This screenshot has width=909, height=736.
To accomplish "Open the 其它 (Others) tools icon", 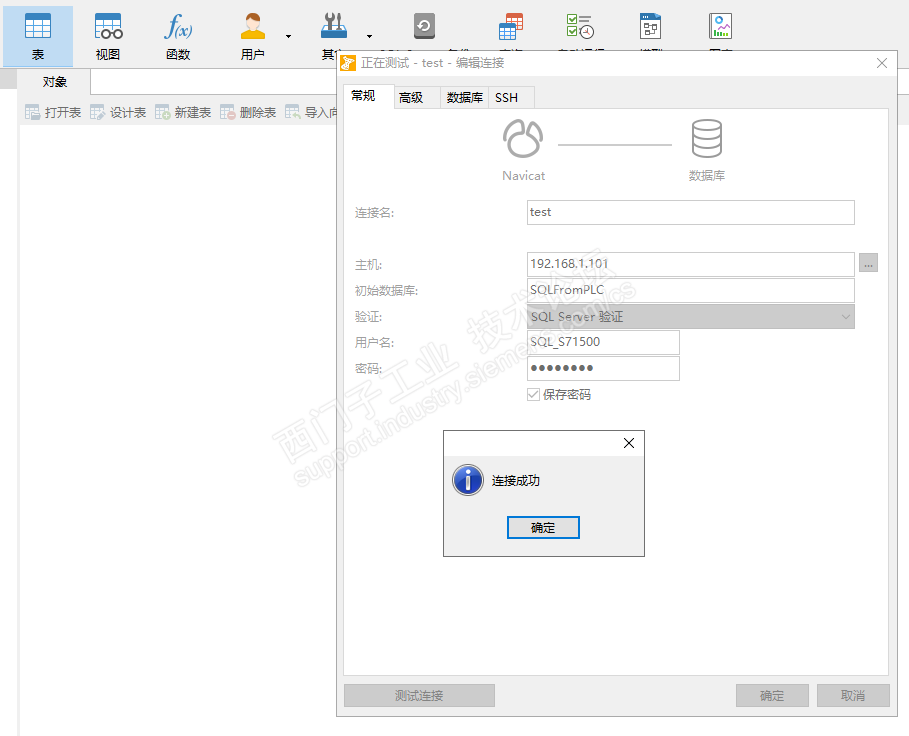I will [333, 37].
